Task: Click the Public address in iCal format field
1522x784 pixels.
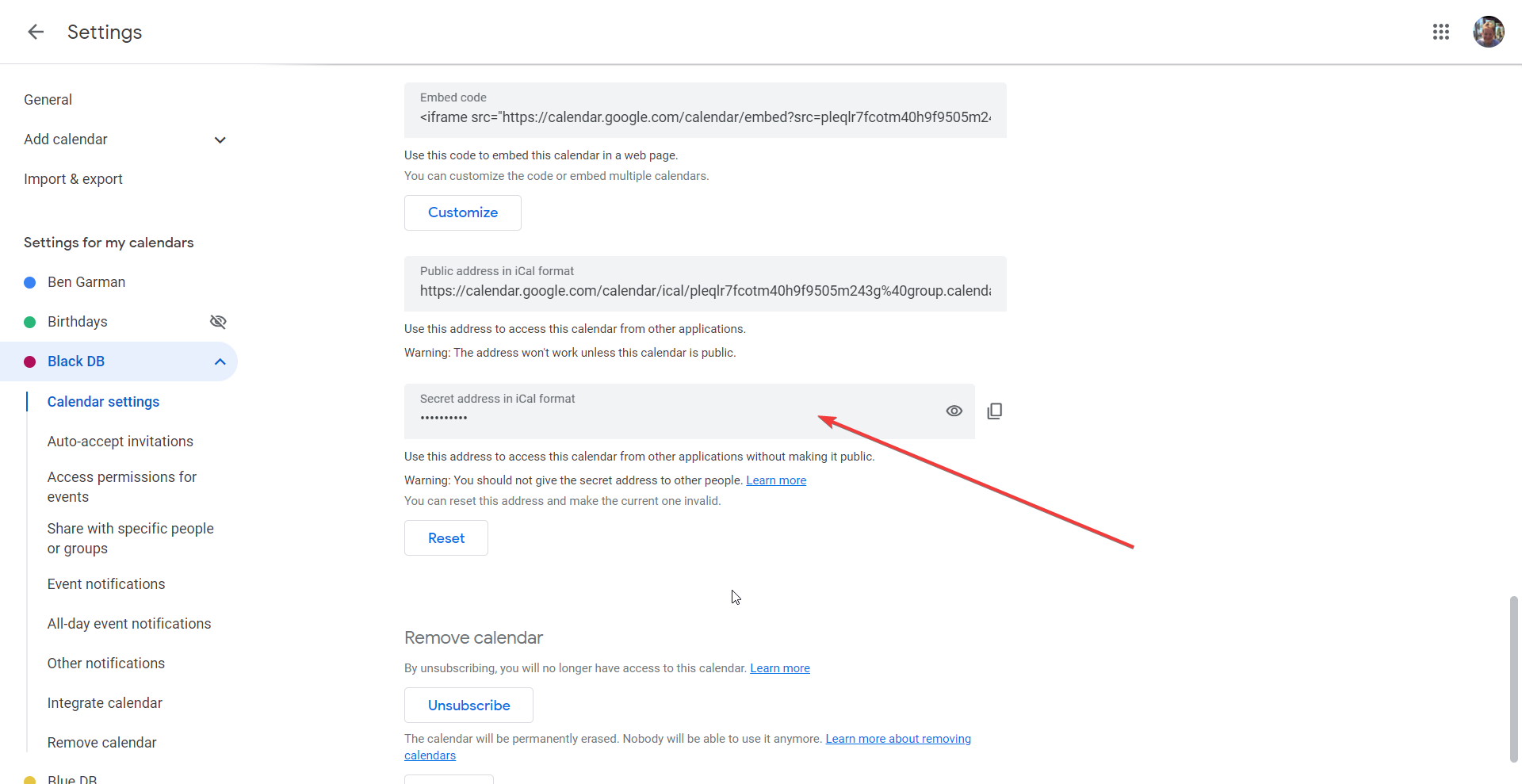Action: coord(705,291)
